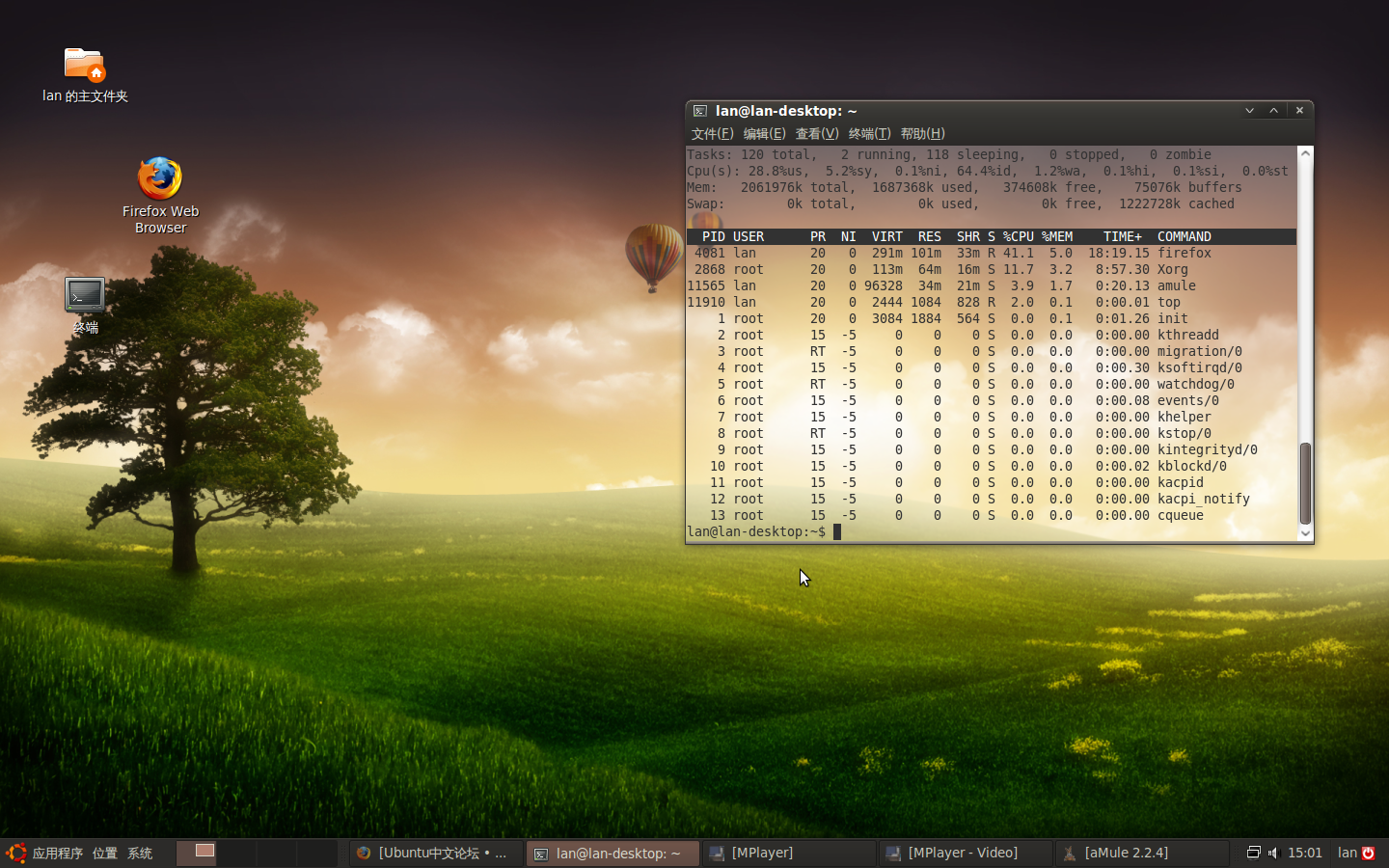Switch to the second workspace in pager
Screen dimensions: 1389x868
[x=236, y=853]
